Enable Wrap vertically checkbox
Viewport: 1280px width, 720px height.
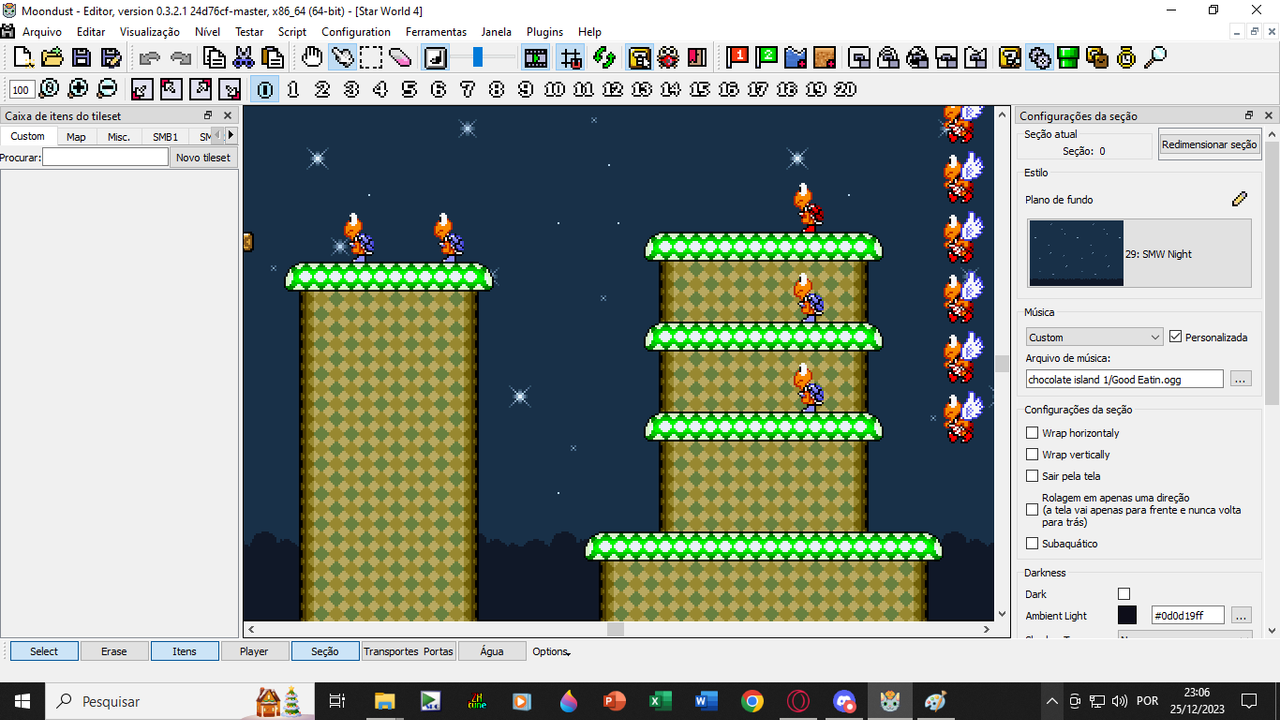click(x=1032, y=455)
